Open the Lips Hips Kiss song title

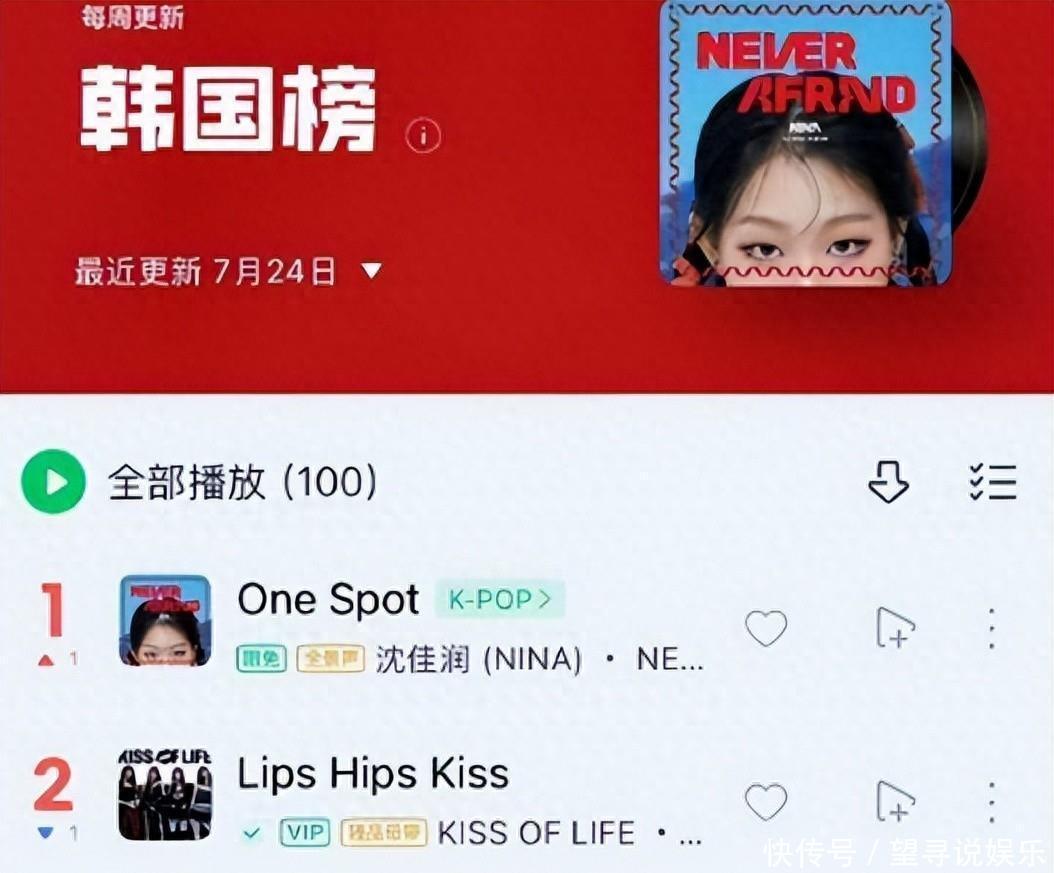pos(373,774)
